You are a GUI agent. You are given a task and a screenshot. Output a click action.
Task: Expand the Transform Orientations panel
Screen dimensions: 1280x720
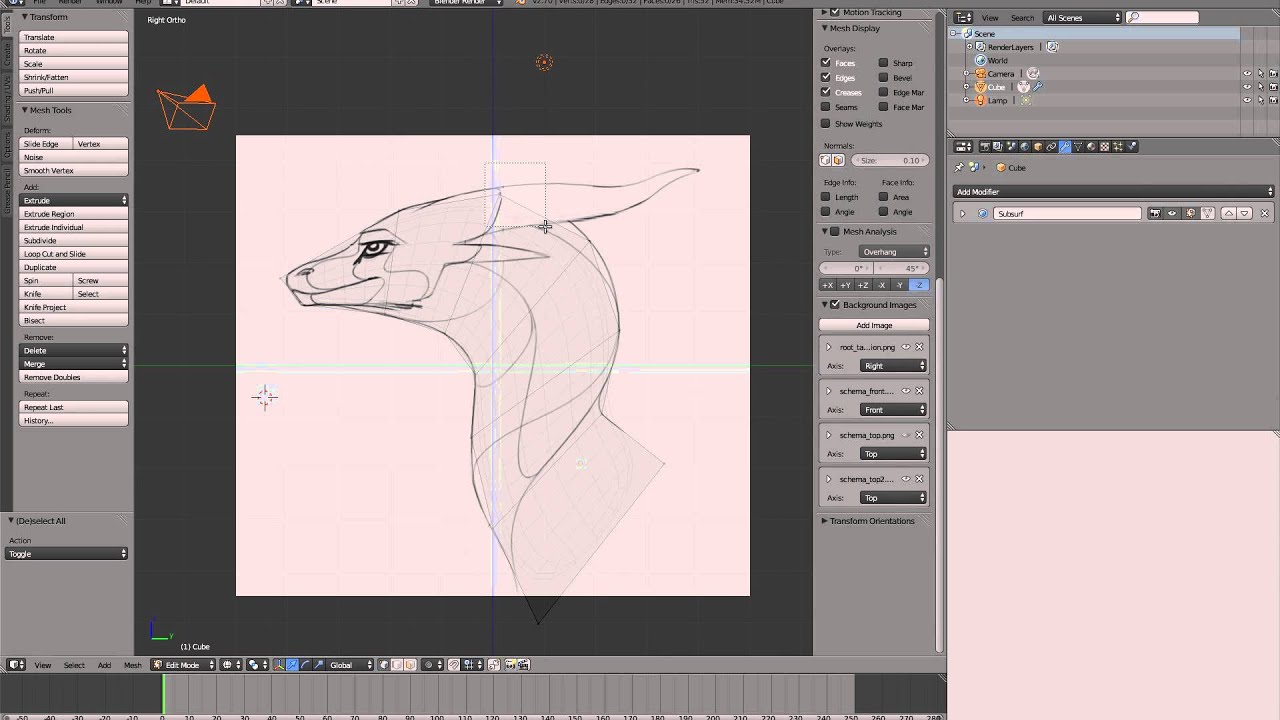tap(868, 521)
